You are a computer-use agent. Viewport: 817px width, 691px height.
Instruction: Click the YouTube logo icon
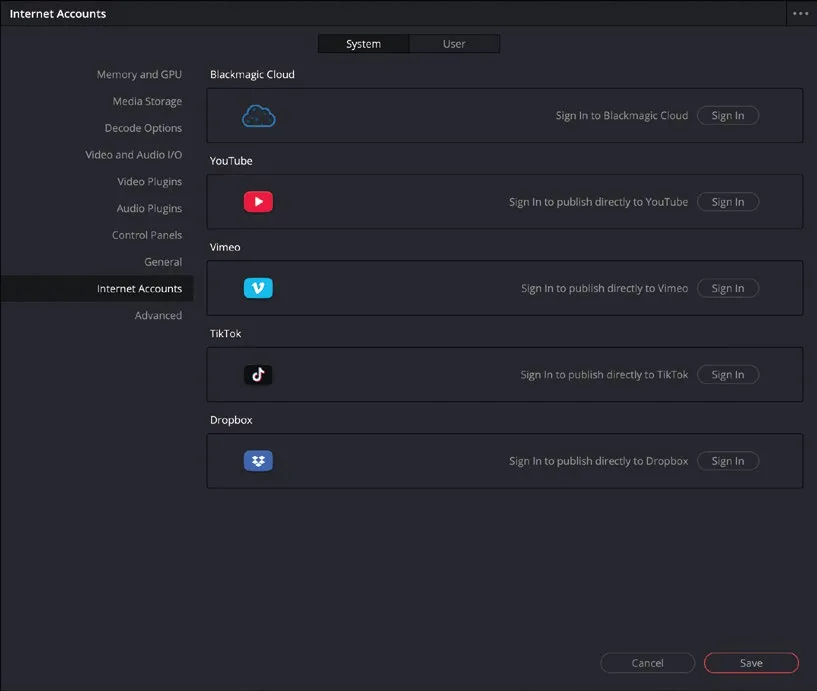click(258, 202)
